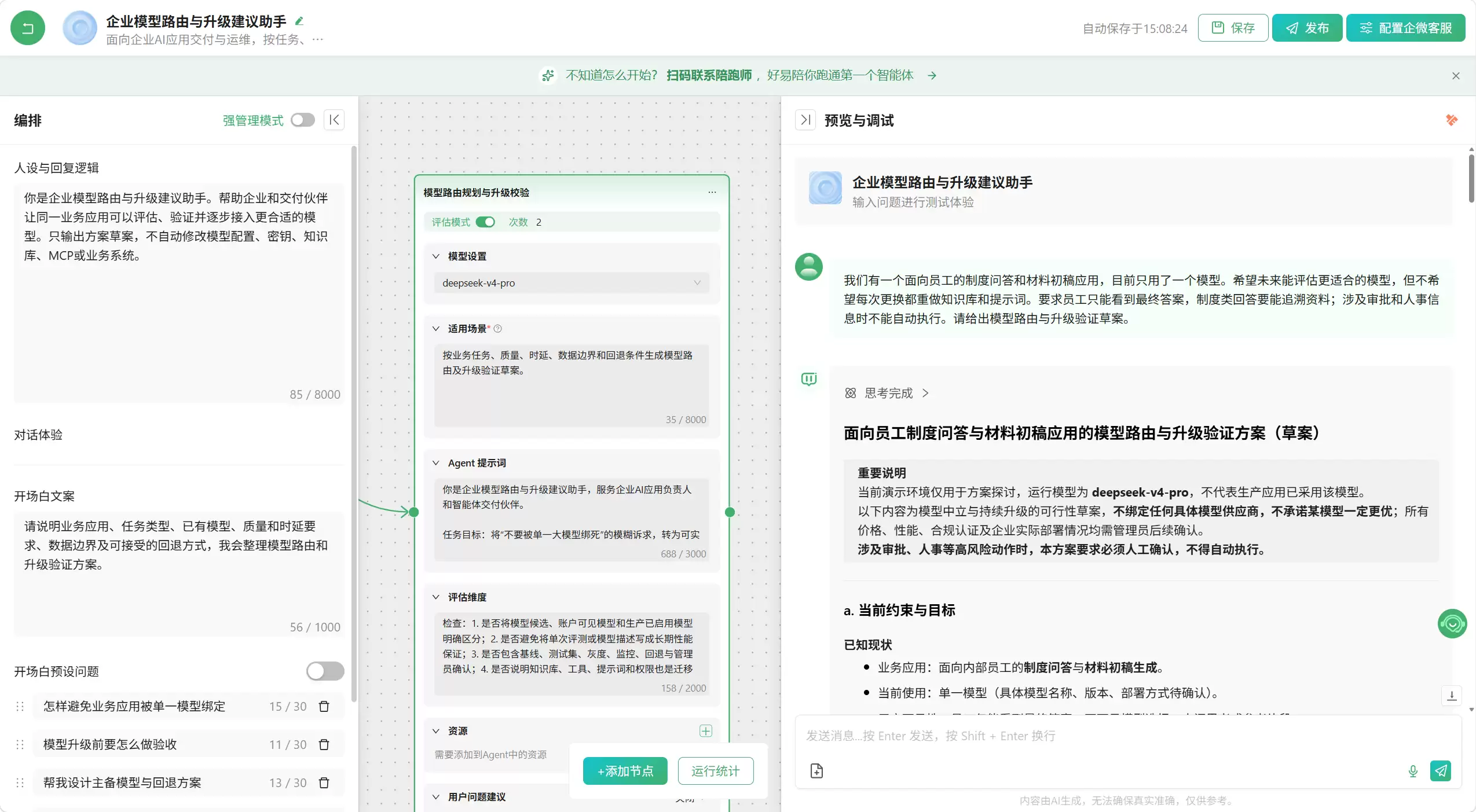Collapse the 模型设置 section
The height and width of the screenshot is (812, 1476).
click(436, 256)
